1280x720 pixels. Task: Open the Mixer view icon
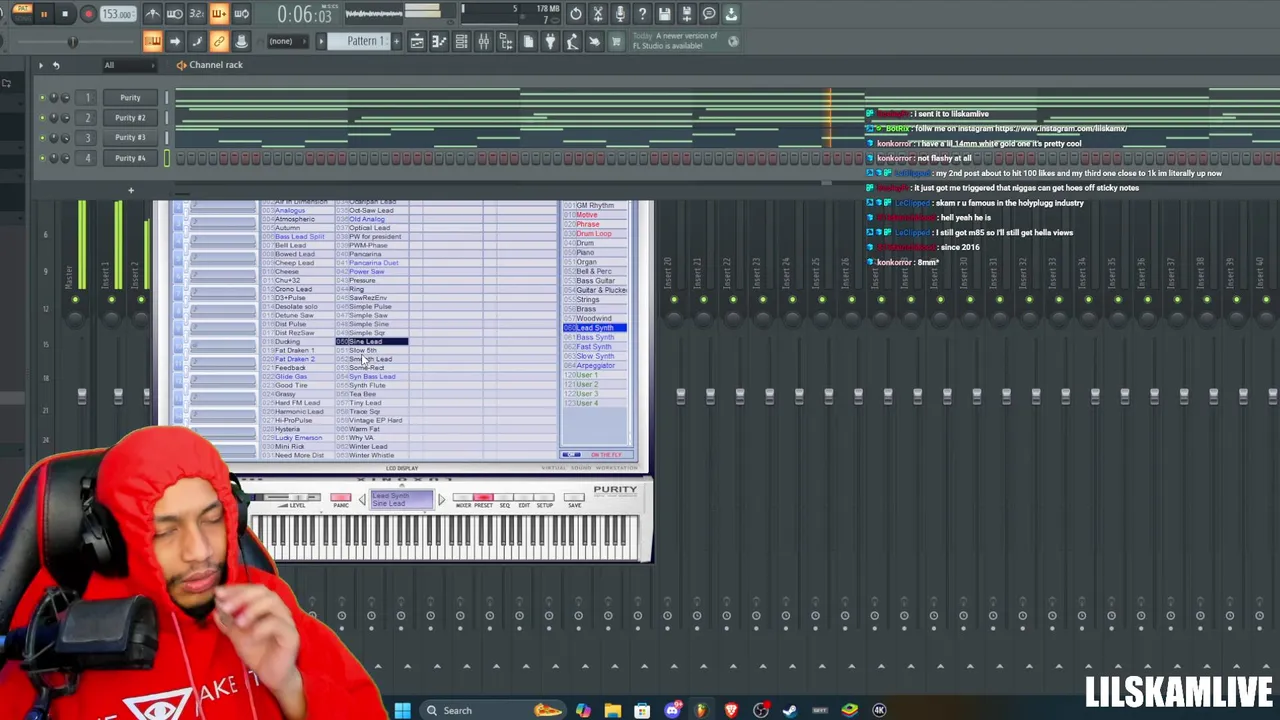pyautogui.click(x=484, y=41)
